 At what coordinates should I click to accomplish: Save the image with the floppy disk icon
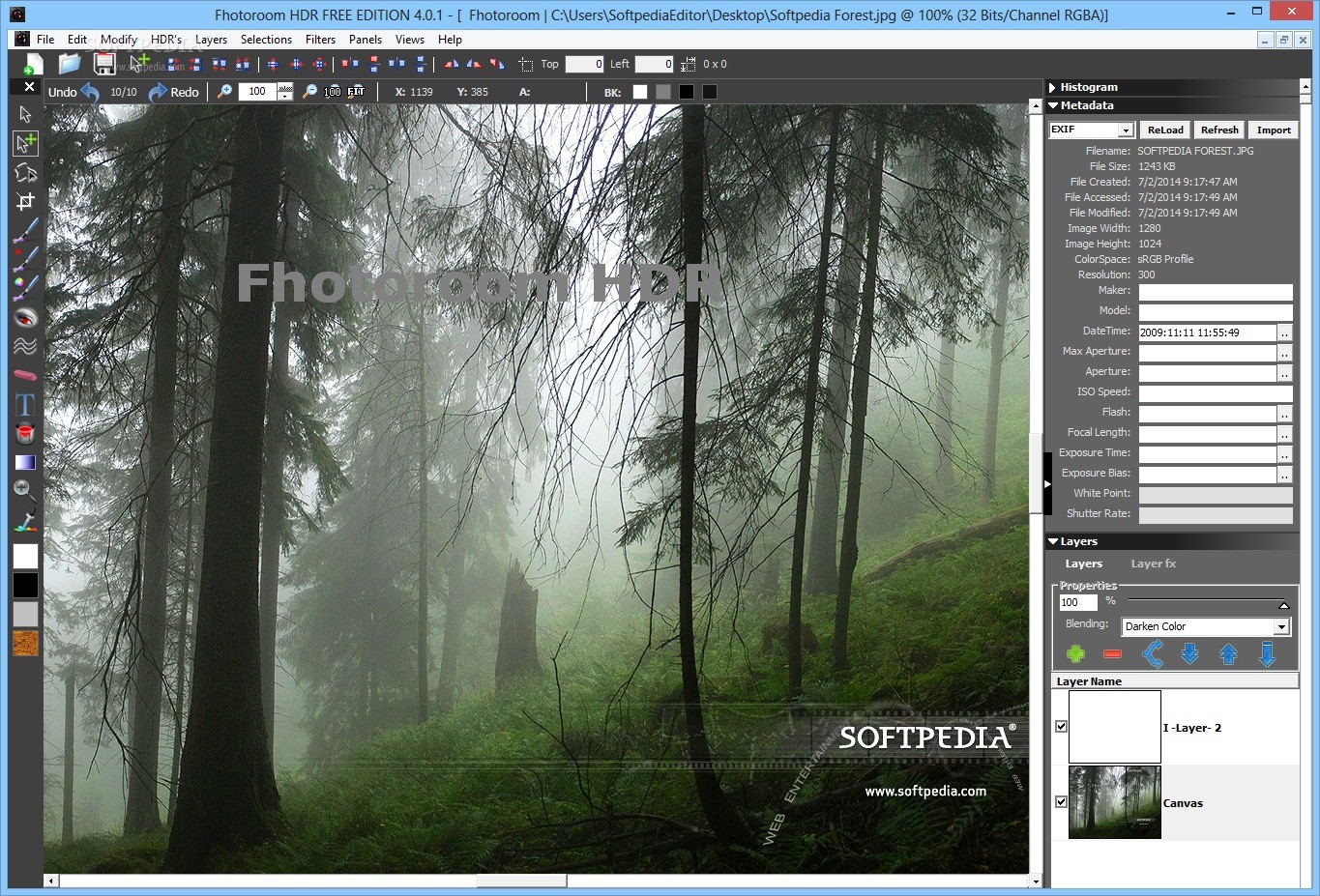pos(104,64)
